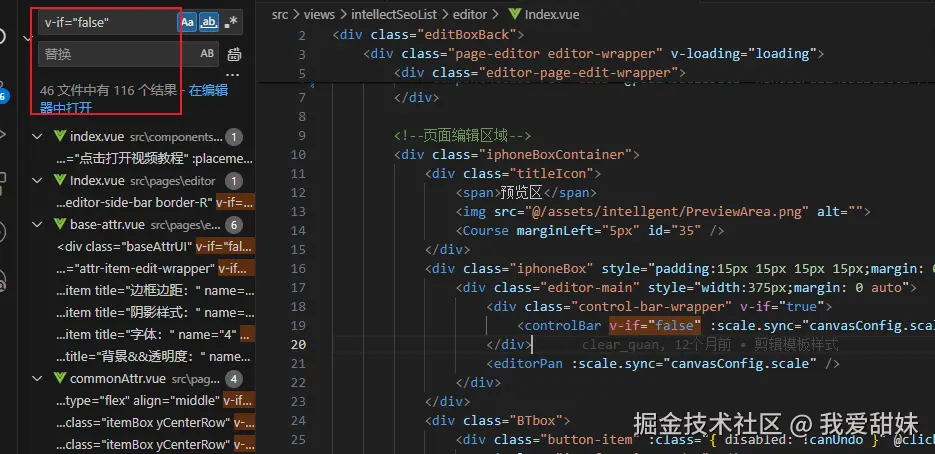The height and width of the screenshot is (454, 935).
Task: Collapse the replace field with the chevron
Action: [26, 38]
